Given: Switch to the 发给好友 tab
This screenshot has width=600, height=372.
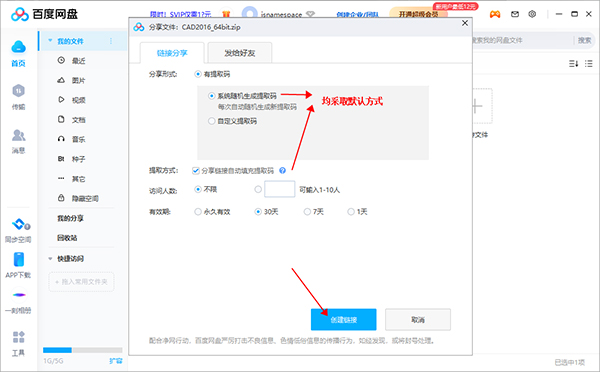Looking at the screenshot, I should pyautogui.click(x=240, y=53).
